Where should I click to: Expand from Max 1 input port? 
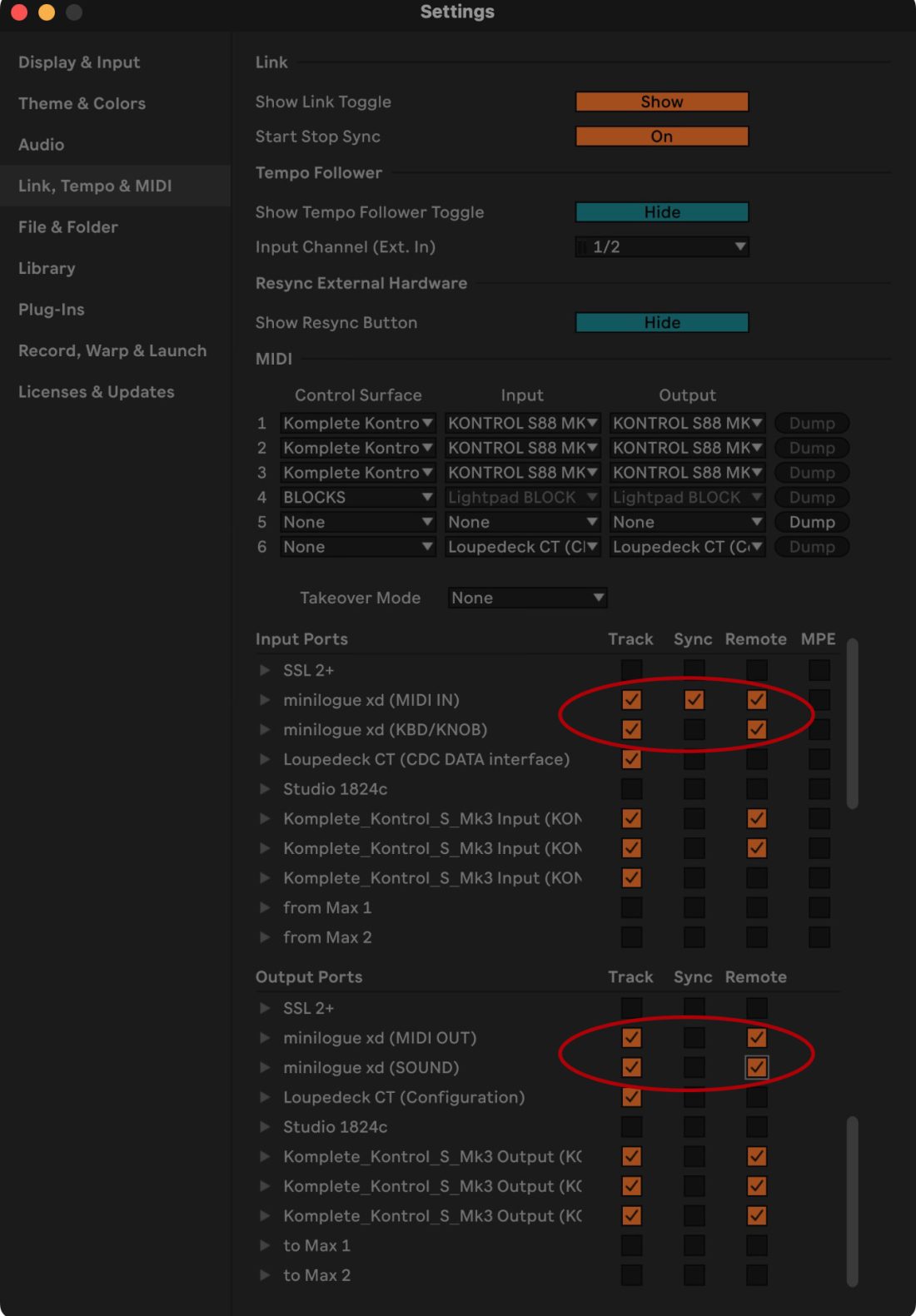click(265, 907)
